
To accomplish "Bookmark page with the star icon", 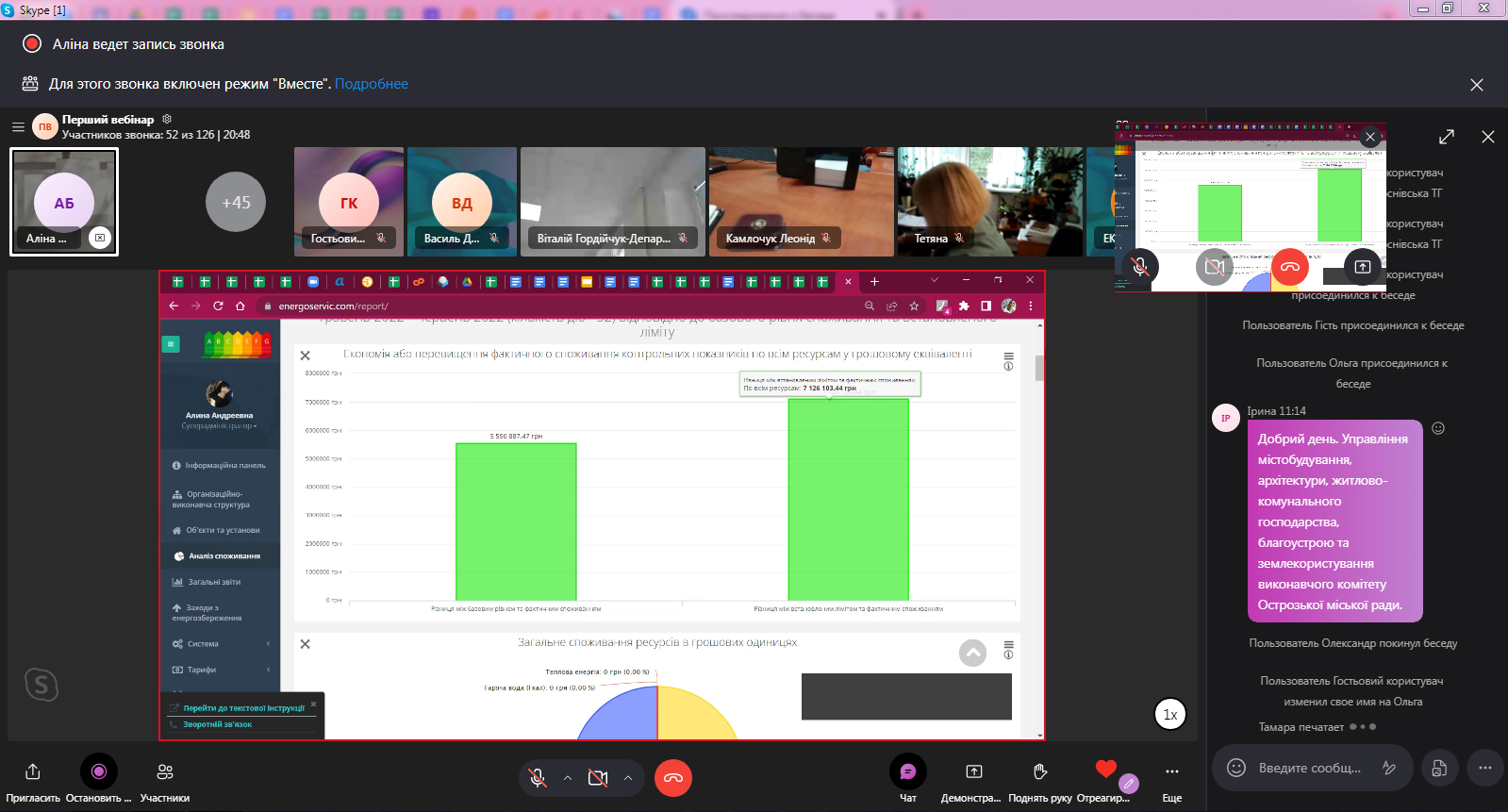I will point(914,306).
